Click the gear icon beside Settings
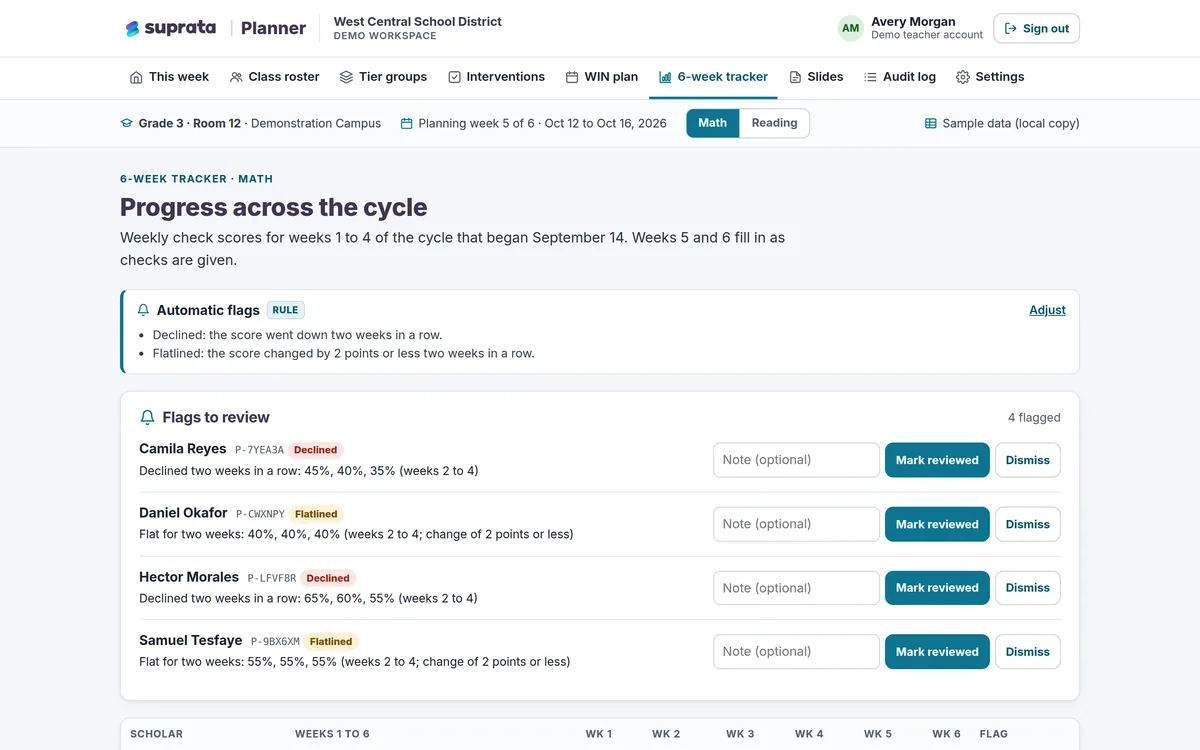 963,77
